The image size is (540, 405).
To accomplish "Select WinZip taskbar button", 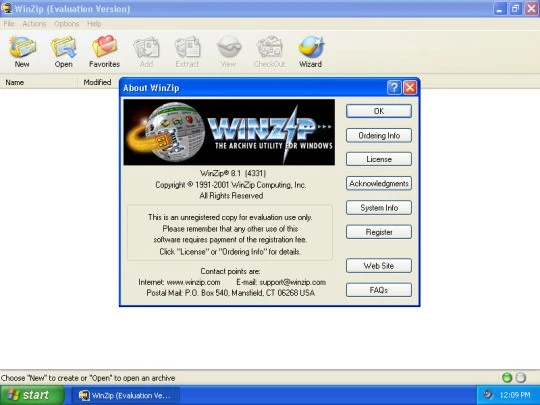I will coord(126,395).
